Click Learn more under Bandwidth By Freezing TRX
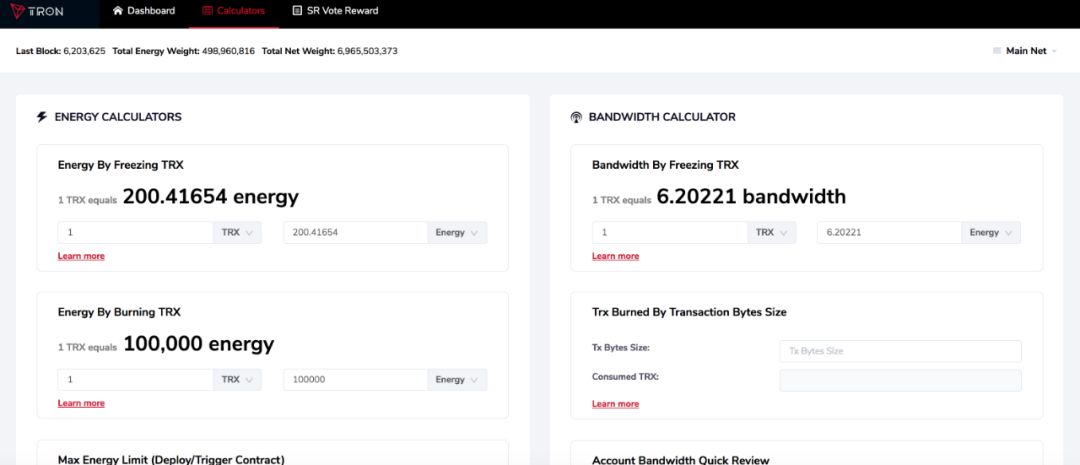This screenshot has width=1080, height=465. (x=616, y=256)
